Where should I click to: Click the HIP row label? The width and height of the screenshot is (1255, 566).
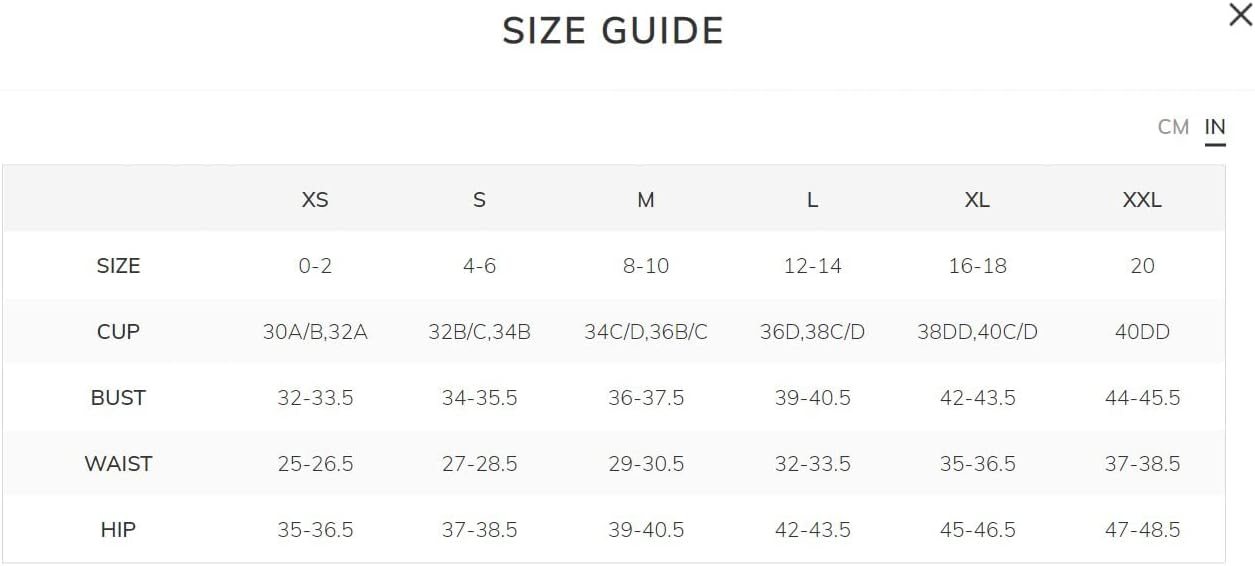pos(118,530)
